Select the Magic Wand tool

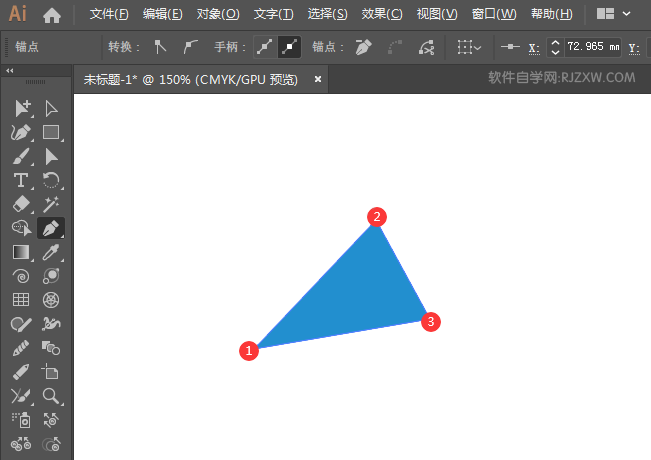(x=51, y=204)
